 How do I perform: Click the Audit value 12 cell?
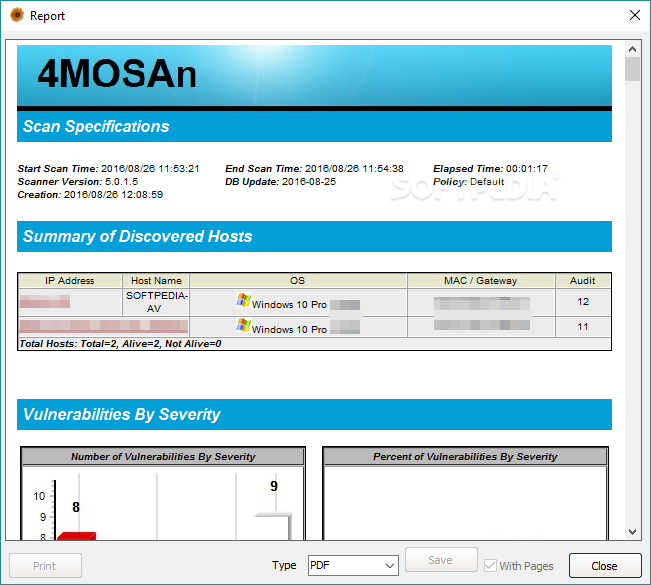pos(582,302)
